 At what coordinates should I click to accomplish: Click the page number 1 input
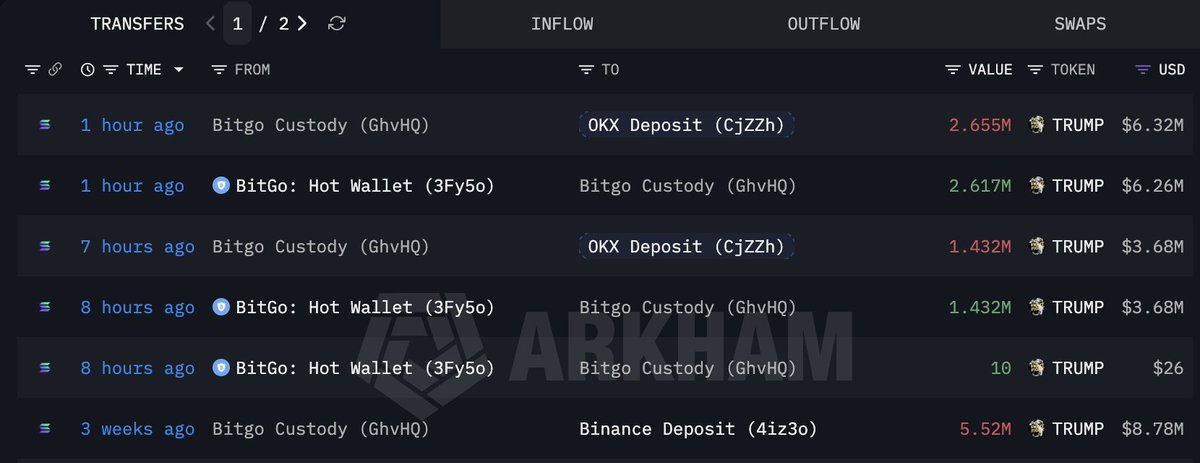tap(237, 23)
